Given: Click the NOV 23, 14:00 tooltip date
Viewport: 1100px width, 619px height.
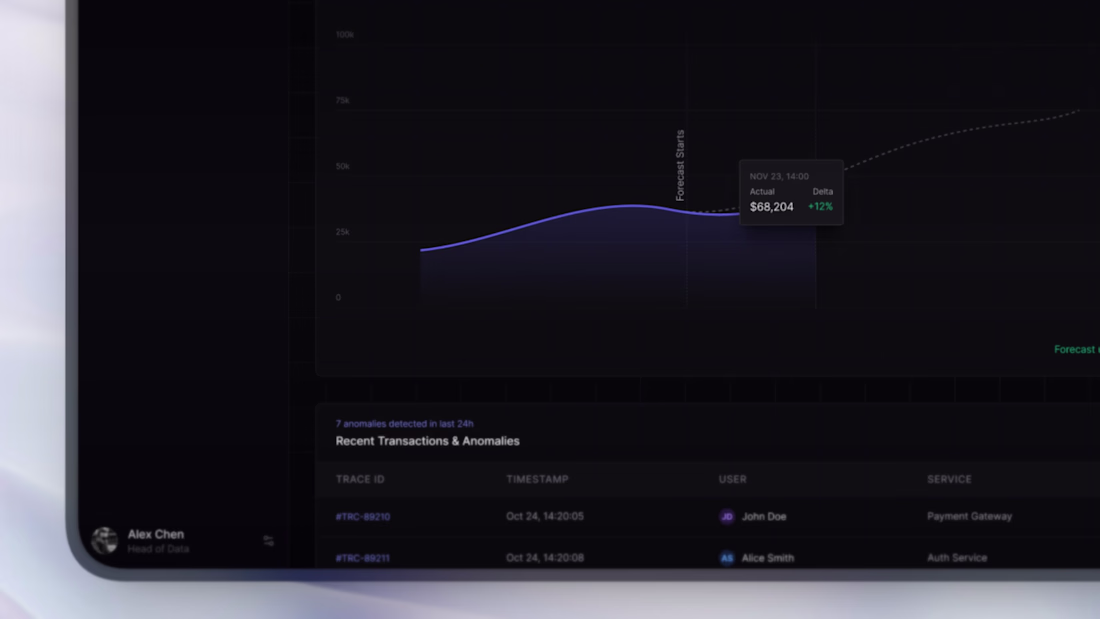Looking at the screenshot, I should point(779,176).
